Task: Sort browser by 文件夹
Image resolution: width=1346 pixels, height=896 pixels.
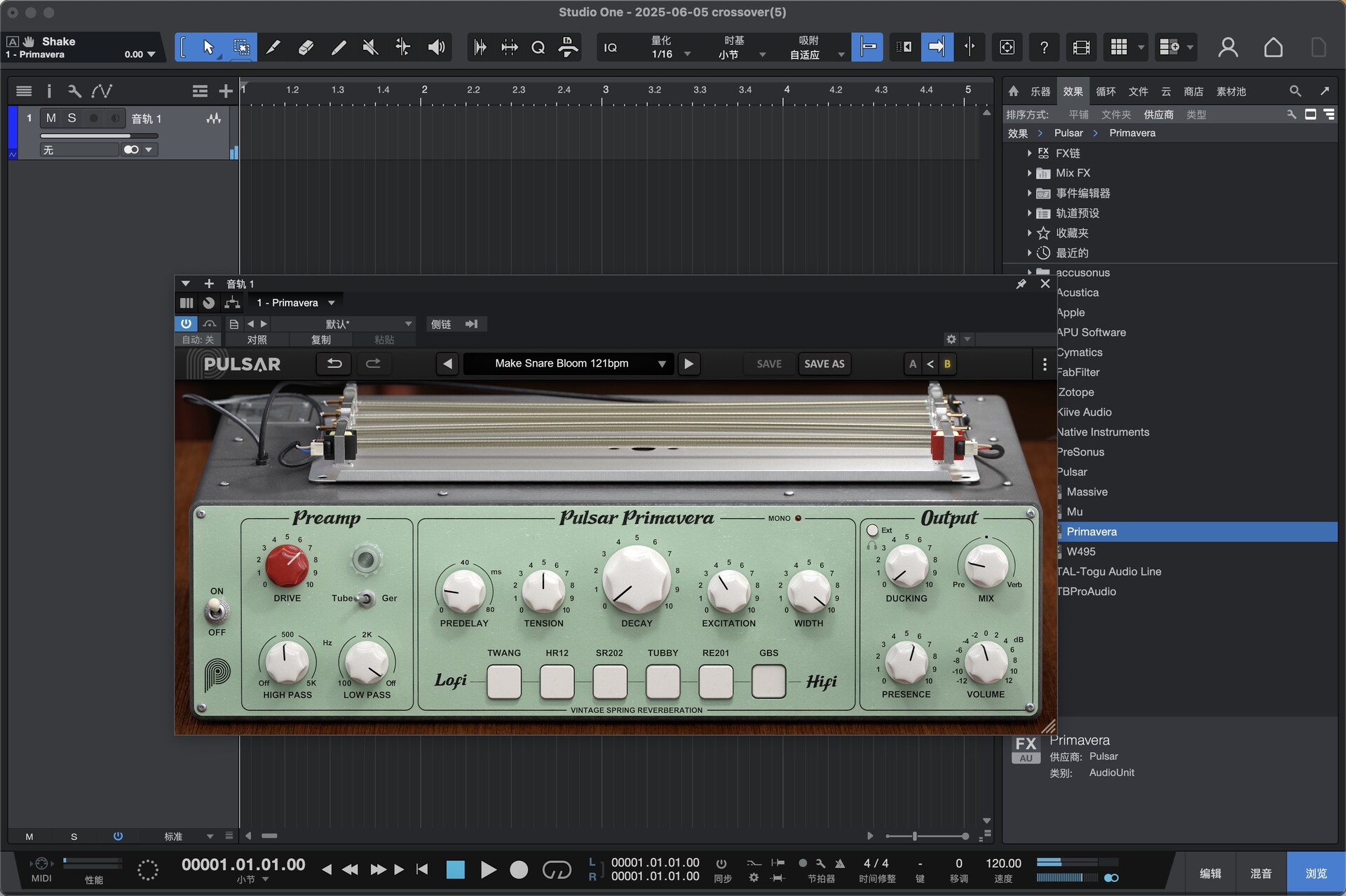Action: tap(1116, 114)
